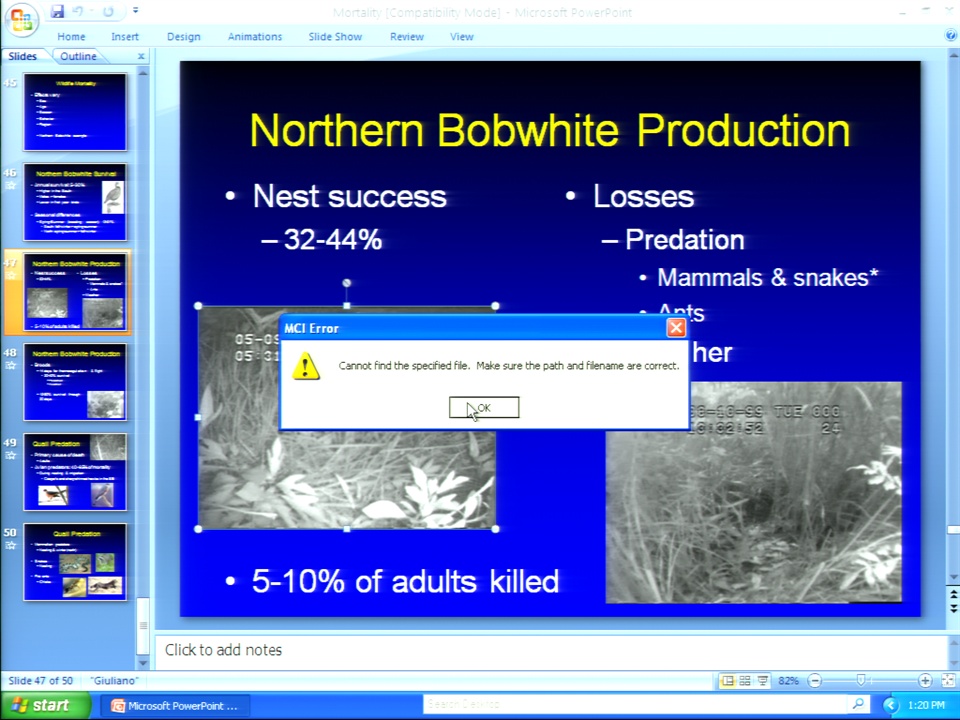This screenshot has height=720, width=960.
Task: Select the Slide Show ribbon tab
Action: (335, 37)
